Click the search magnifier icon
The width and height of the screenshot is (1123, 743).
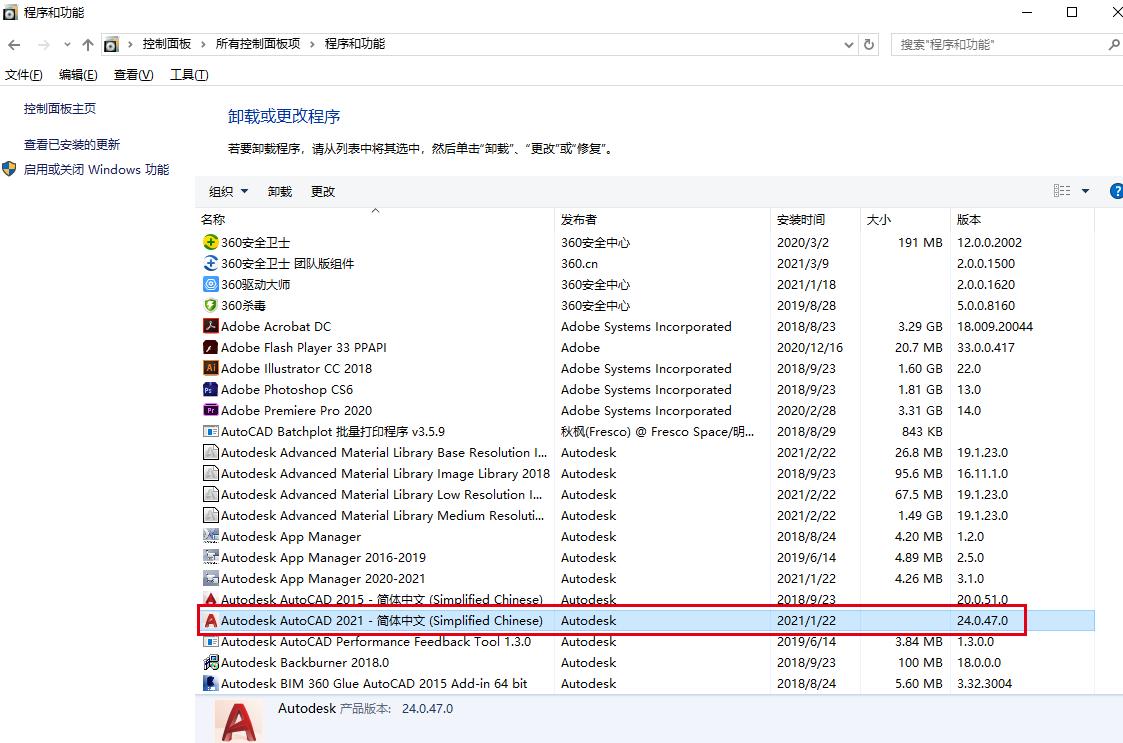point(1114,44)
